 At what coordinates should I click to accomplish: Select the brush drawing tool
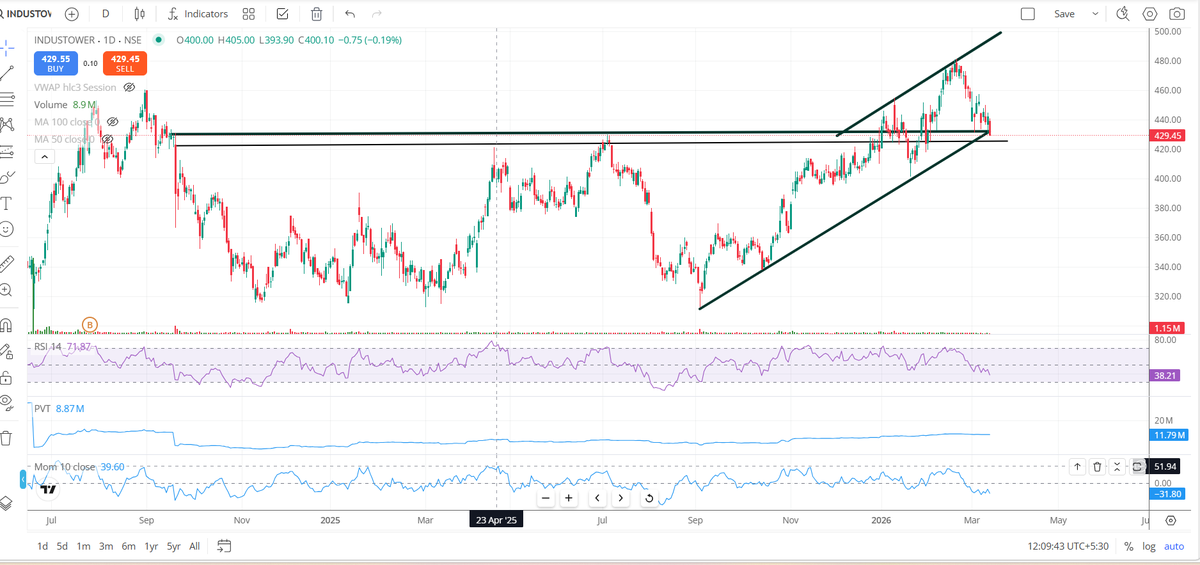click(7, 177)
